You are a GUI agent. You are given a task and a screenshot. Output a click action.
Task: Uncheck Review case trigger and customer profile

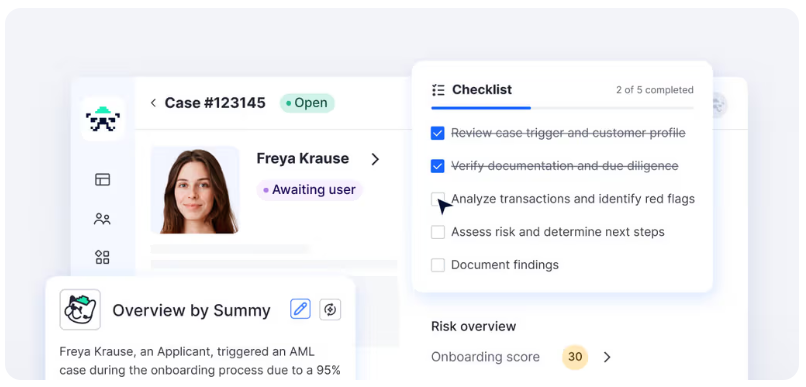[x=437, y=133]
